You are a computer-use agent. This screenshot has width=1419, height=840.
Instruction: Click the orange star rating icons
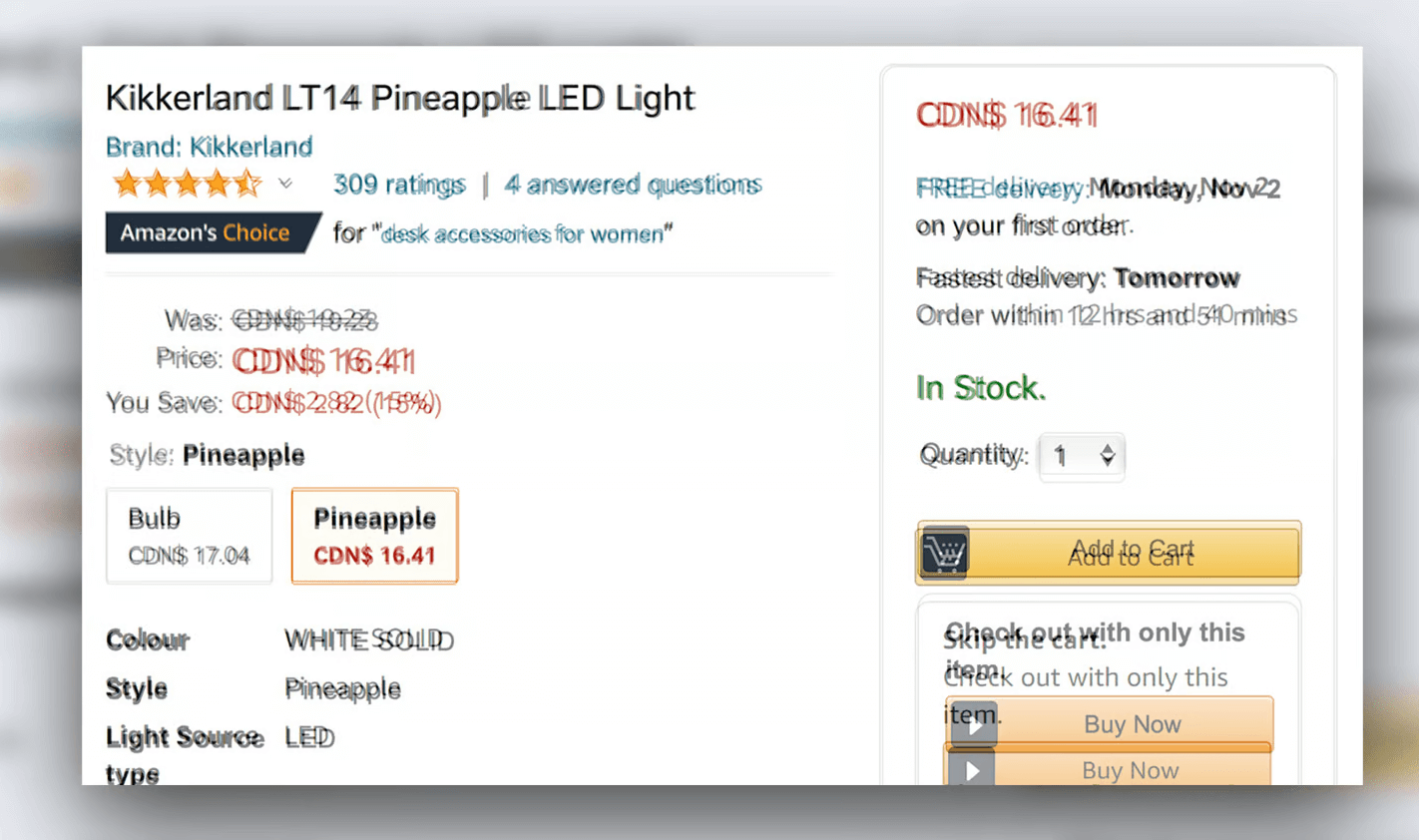pos(187,185)
